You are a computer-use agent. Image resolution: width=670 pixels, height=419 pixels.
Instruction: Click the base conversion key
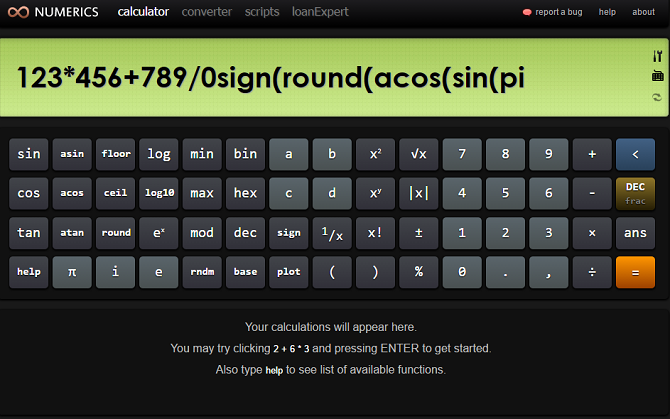[245, 272]
